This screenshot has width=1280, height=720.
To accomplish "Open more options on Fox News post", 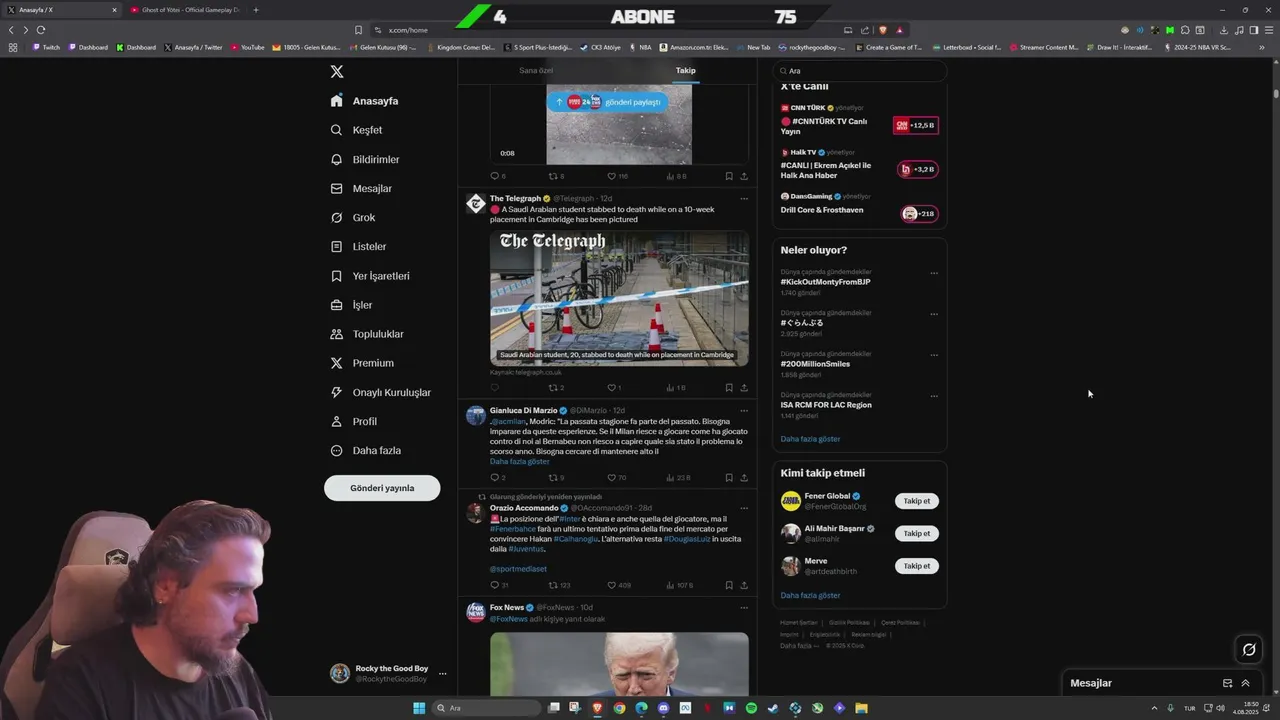I will pos(744,607).
